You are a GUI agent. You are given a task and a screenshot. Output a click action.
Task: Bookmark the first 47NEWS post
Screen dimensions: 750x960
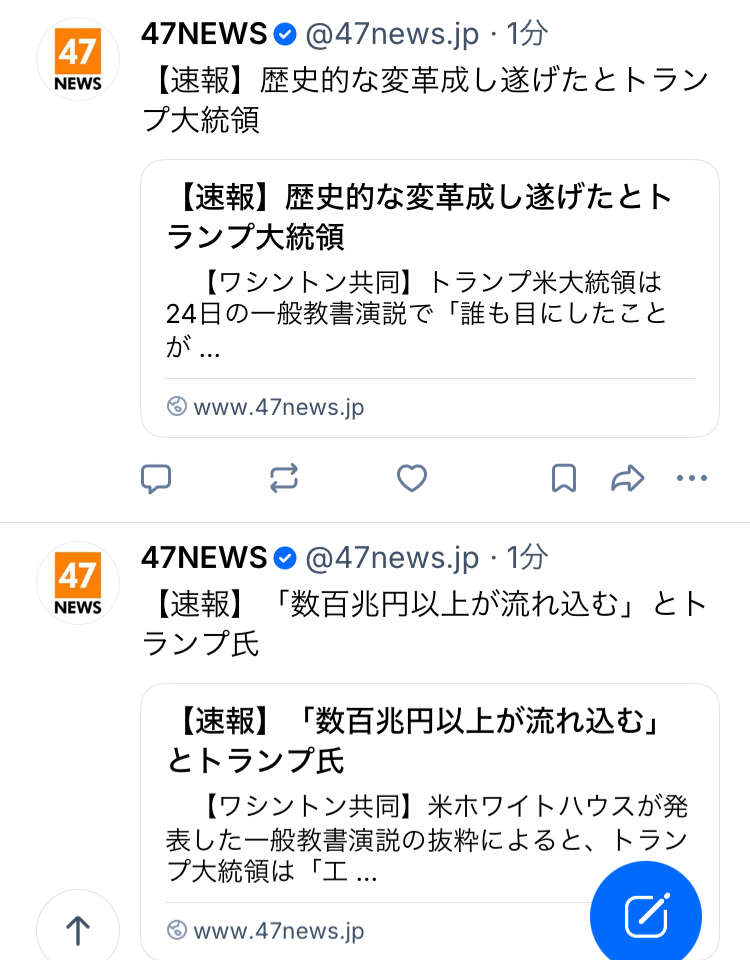(x=564, y=478)
